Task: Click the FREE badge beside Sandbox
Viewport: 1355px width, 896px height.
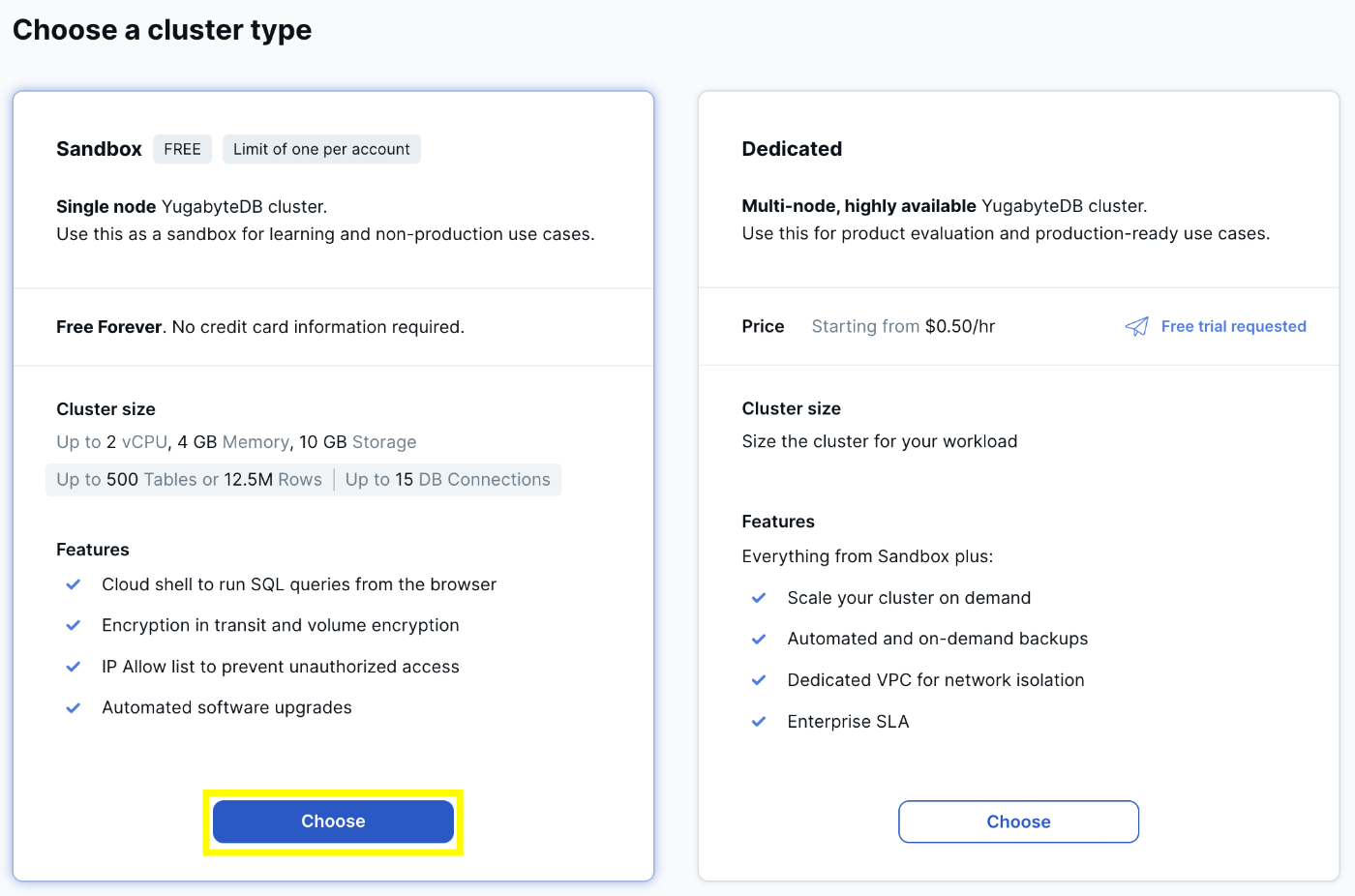Action: 182,149
